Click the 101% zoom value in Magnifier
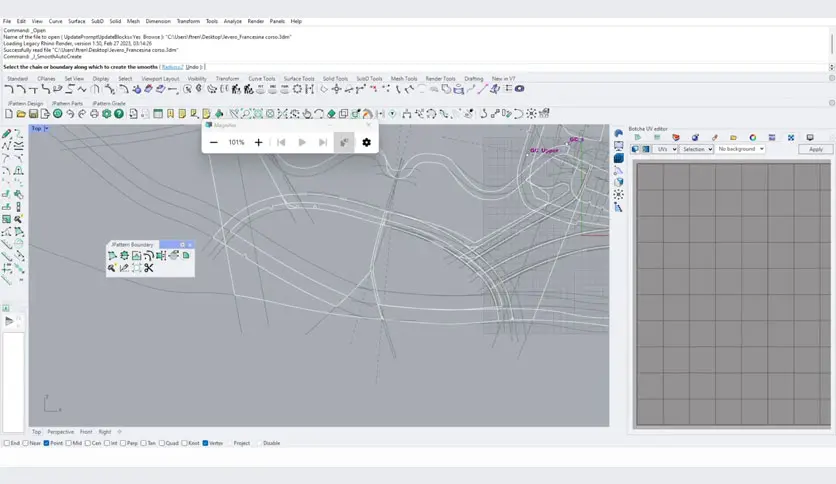The width and height of the screenshot is (836, 484). click(236, 142)
